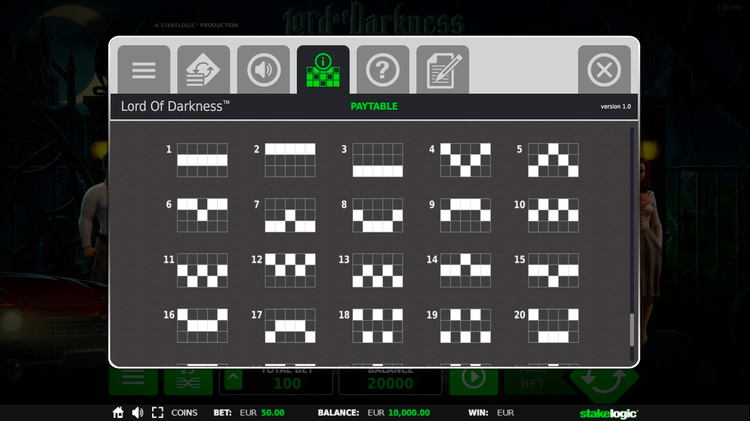Click the home icon in bottom bar
Image resolution: width=750 pixels, height=421 pixels.
118,412
